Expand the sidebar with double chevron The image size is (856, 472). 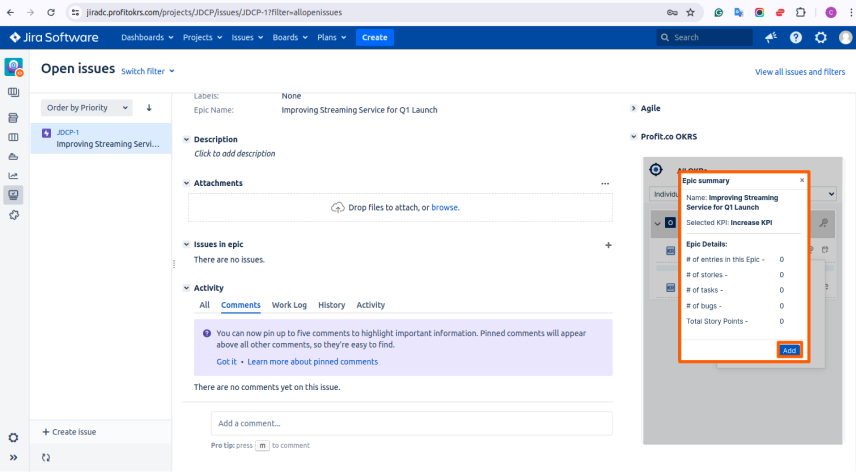coord(13,457)
